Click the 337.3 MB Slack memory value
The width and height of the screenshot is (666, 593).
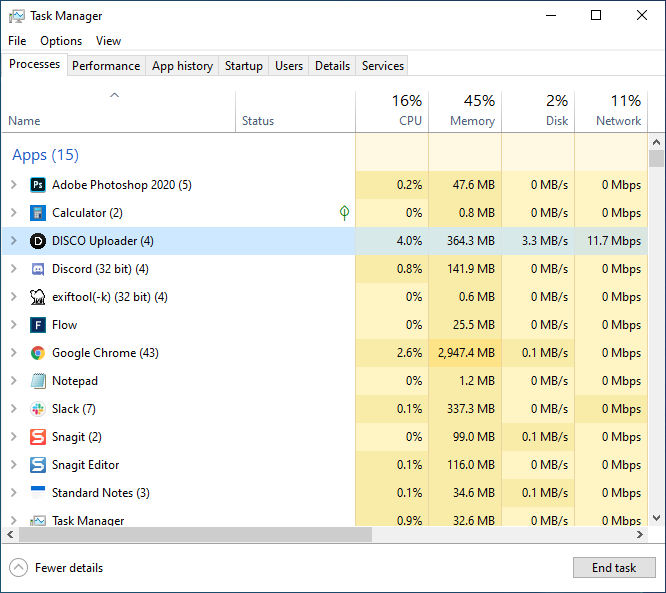click(x=471, y=409)
